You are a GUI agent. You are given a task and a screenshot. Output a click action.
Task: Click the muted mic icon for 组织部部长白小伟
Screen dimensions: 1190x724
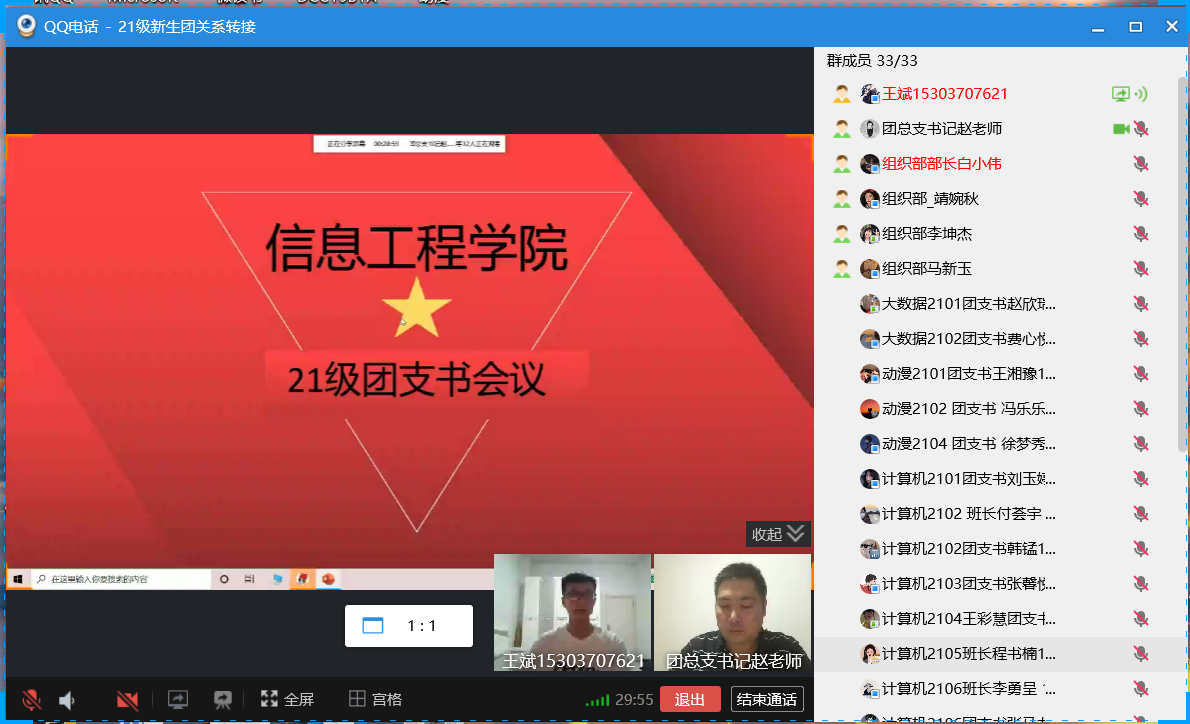(x=1140, y=164)
